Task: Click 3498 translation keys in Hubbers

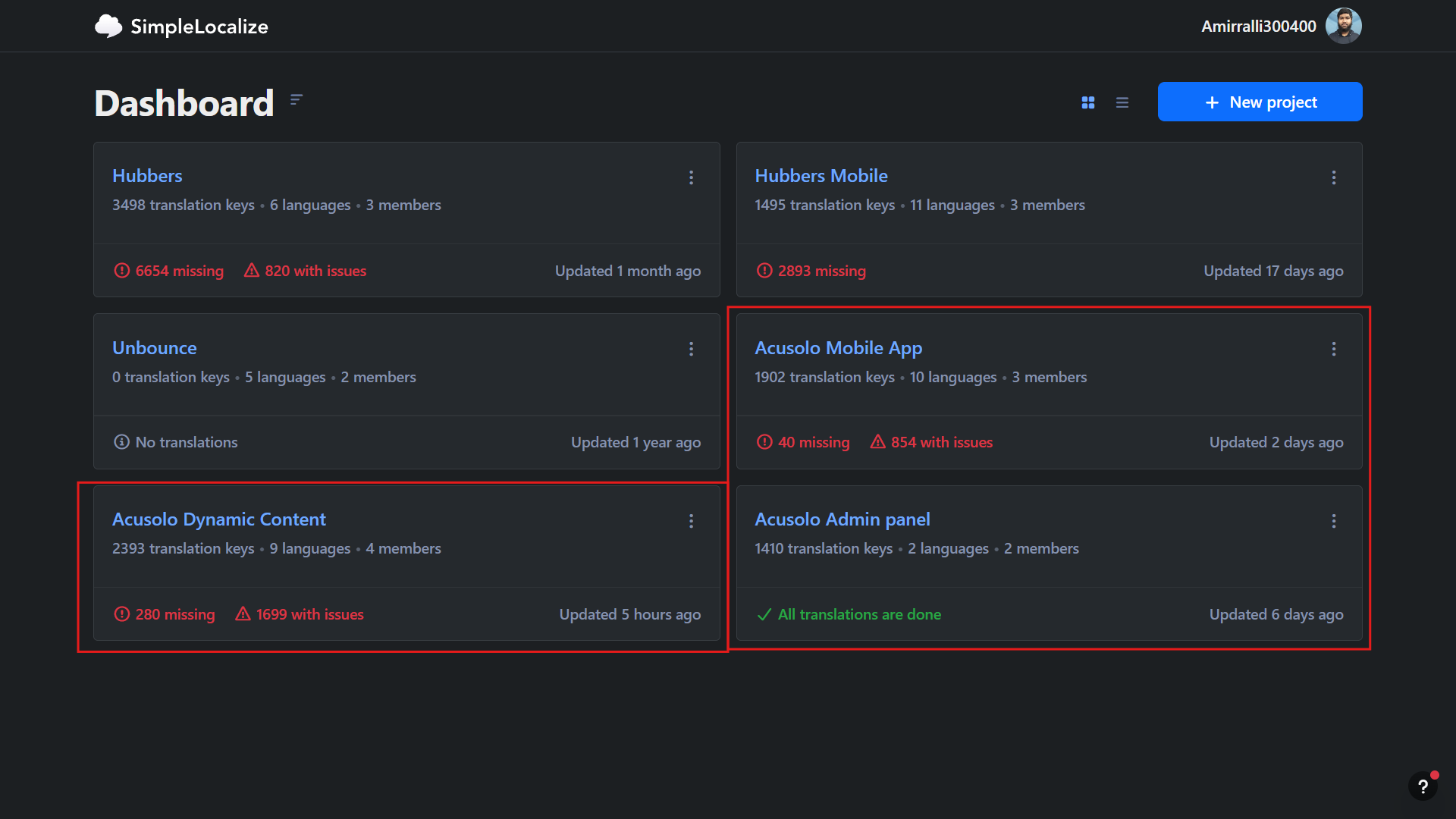Action: pyautogui.click(x=184, y=205)
